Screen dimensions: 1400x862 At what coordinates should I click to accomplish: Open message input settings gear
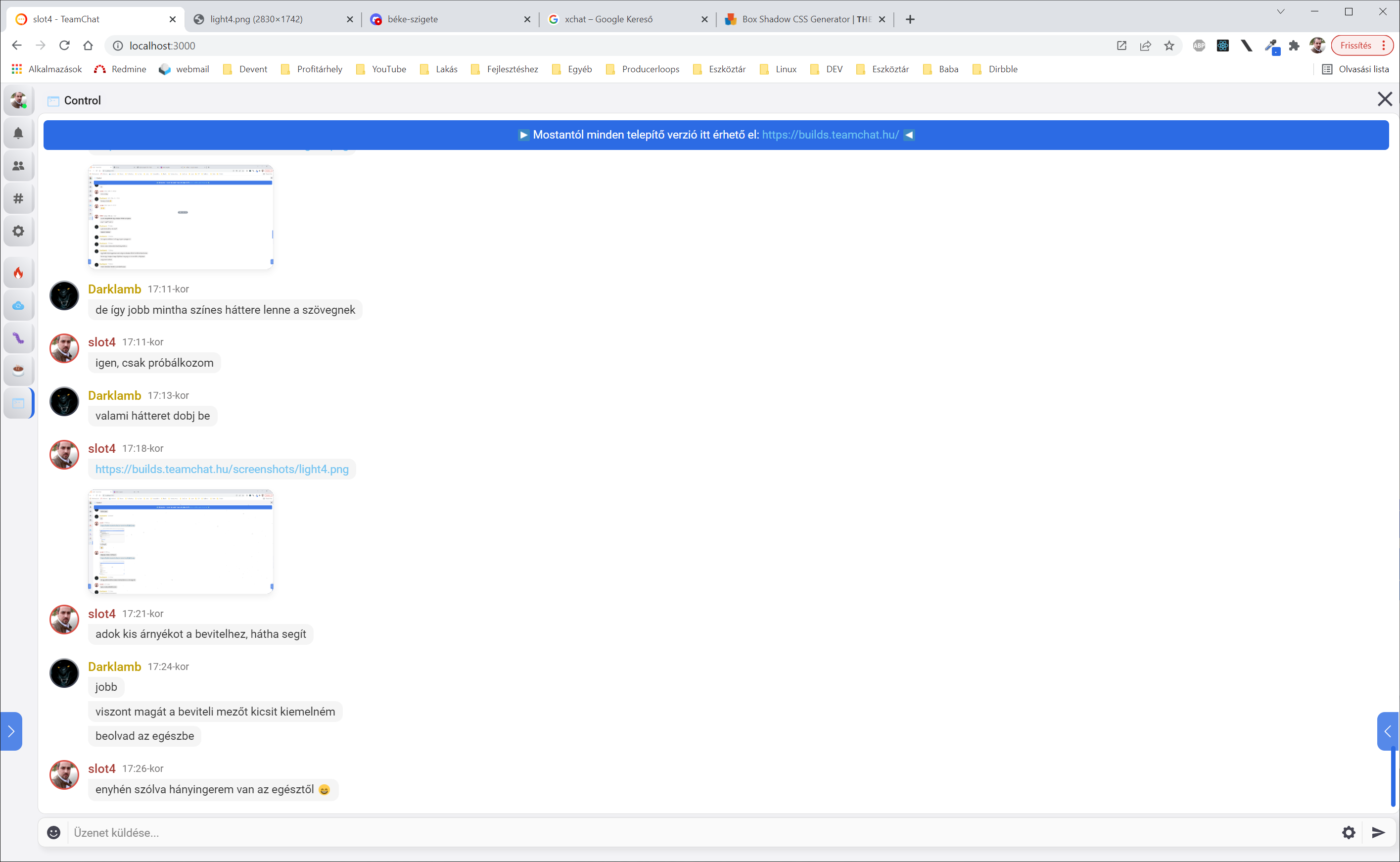(x=1348, y=832)
